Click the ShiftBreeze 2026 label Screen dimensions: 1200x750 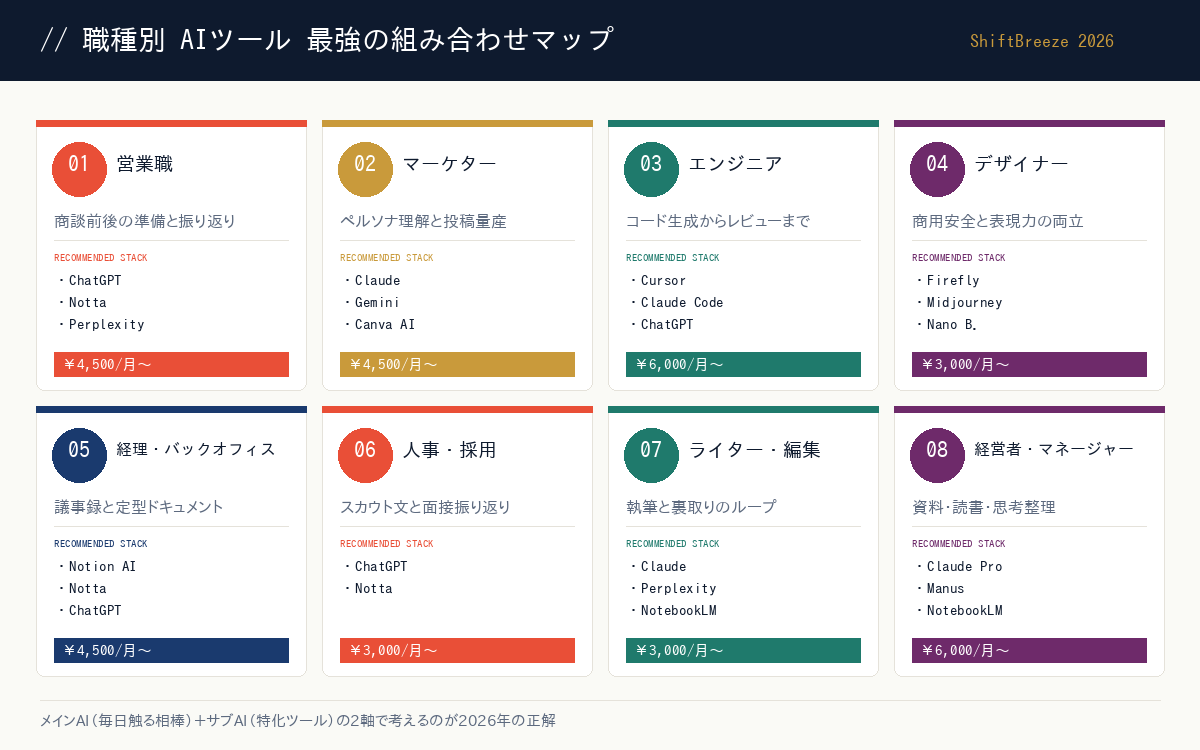pyautogui.click(x=1042, y=41)
